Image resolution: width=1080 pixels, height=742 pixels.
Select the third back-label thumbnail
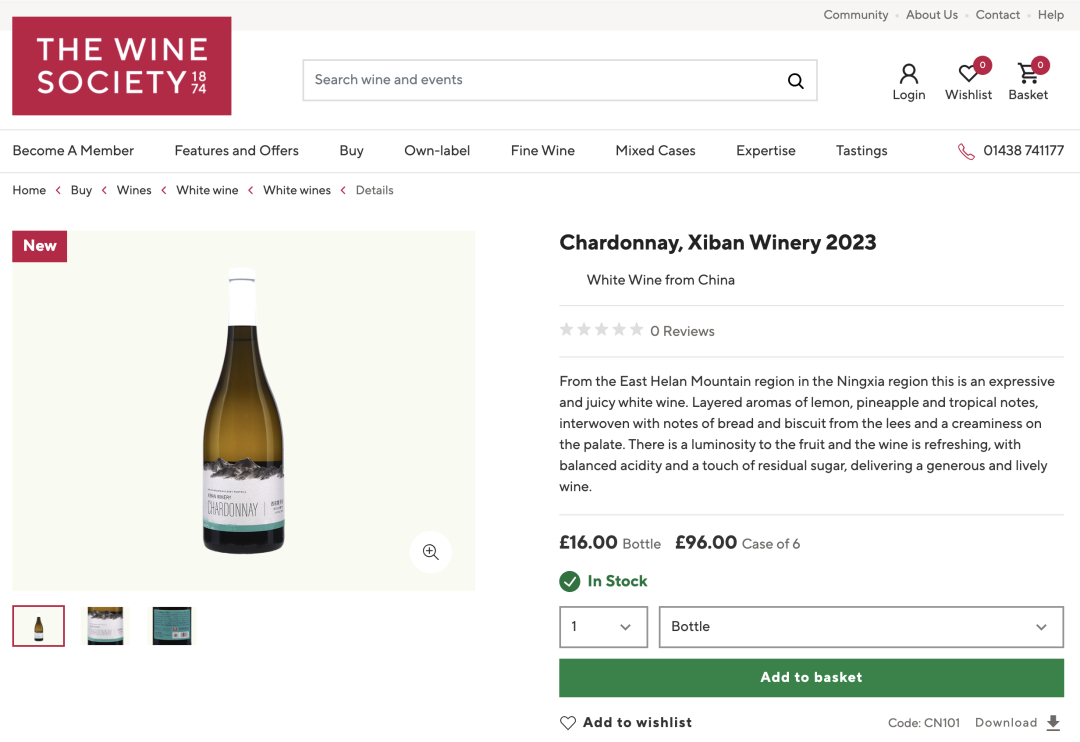click(172, 626)
